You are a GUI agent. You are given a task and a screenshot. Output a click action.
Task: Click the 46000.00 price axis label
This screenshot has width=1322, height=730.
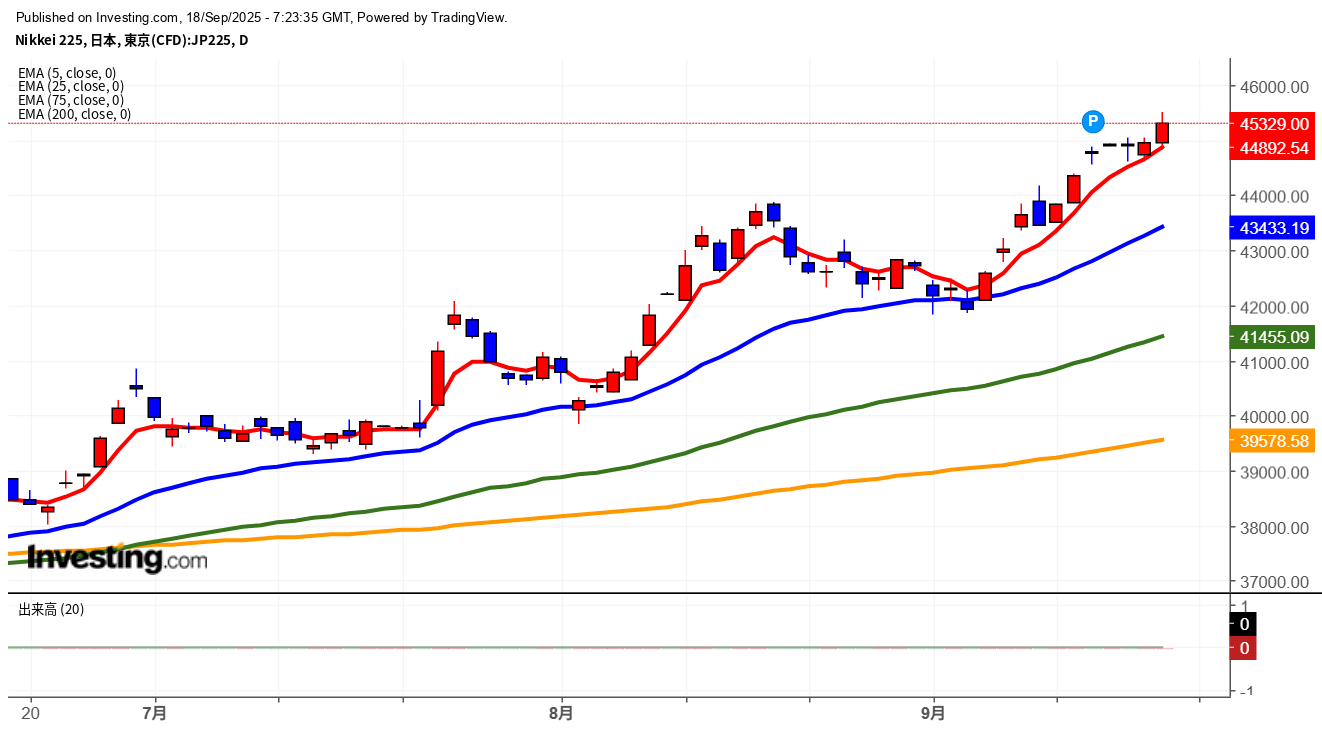coord(1274,87)
